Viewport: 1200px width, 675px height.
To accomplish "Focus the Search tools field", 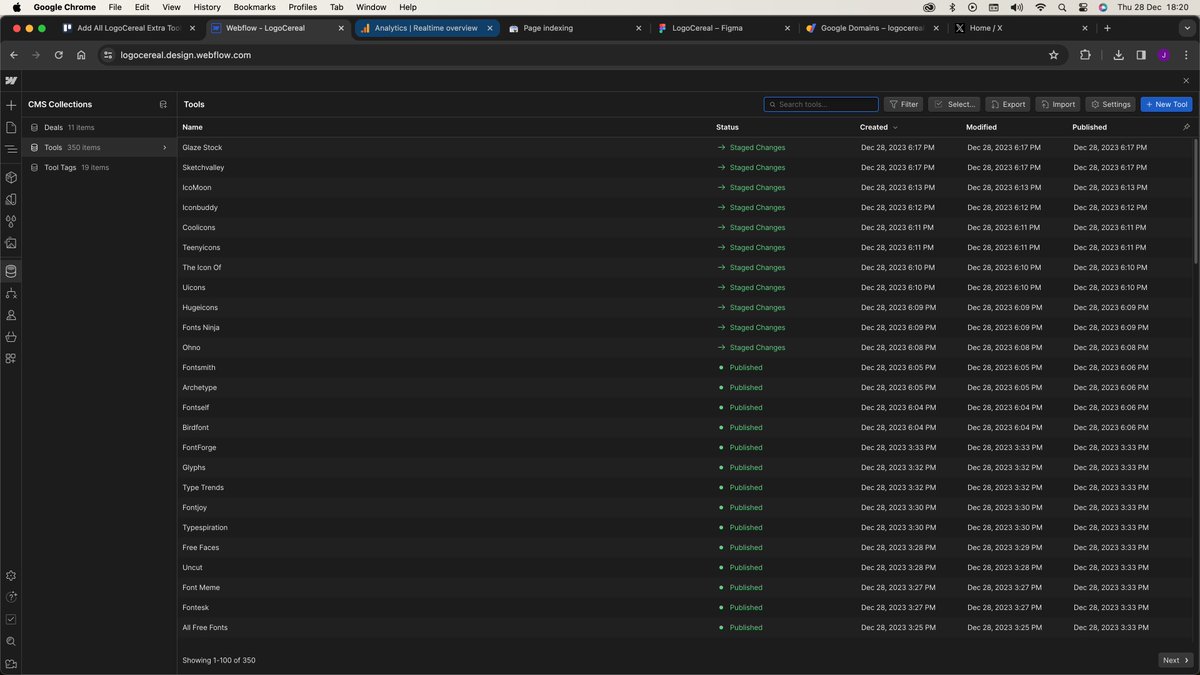I will (821, 104).
